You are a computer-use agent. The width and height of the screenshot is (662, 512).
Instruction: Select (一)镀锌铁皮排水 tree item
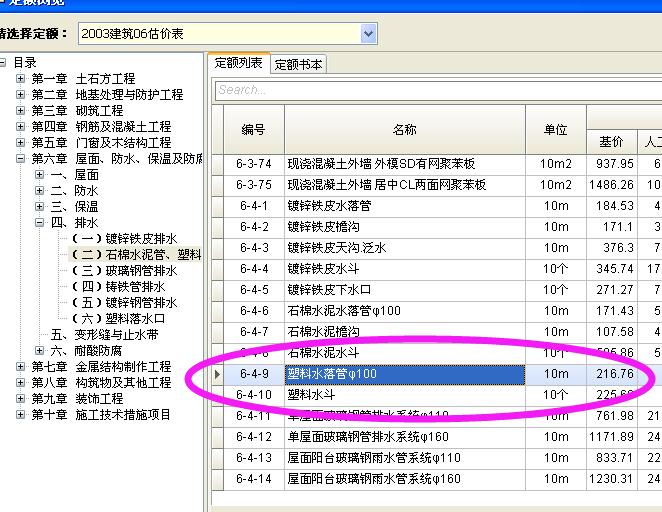point(125,238)
